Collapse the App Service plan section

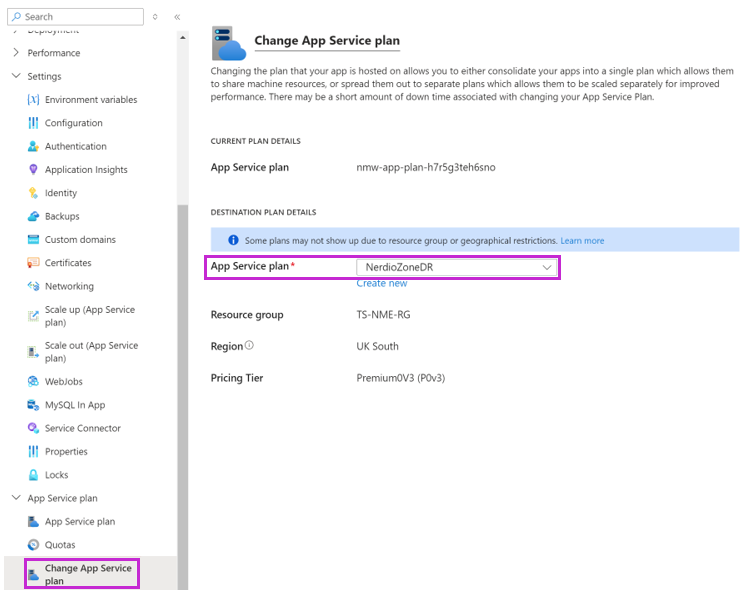click(x=15, y=498)
